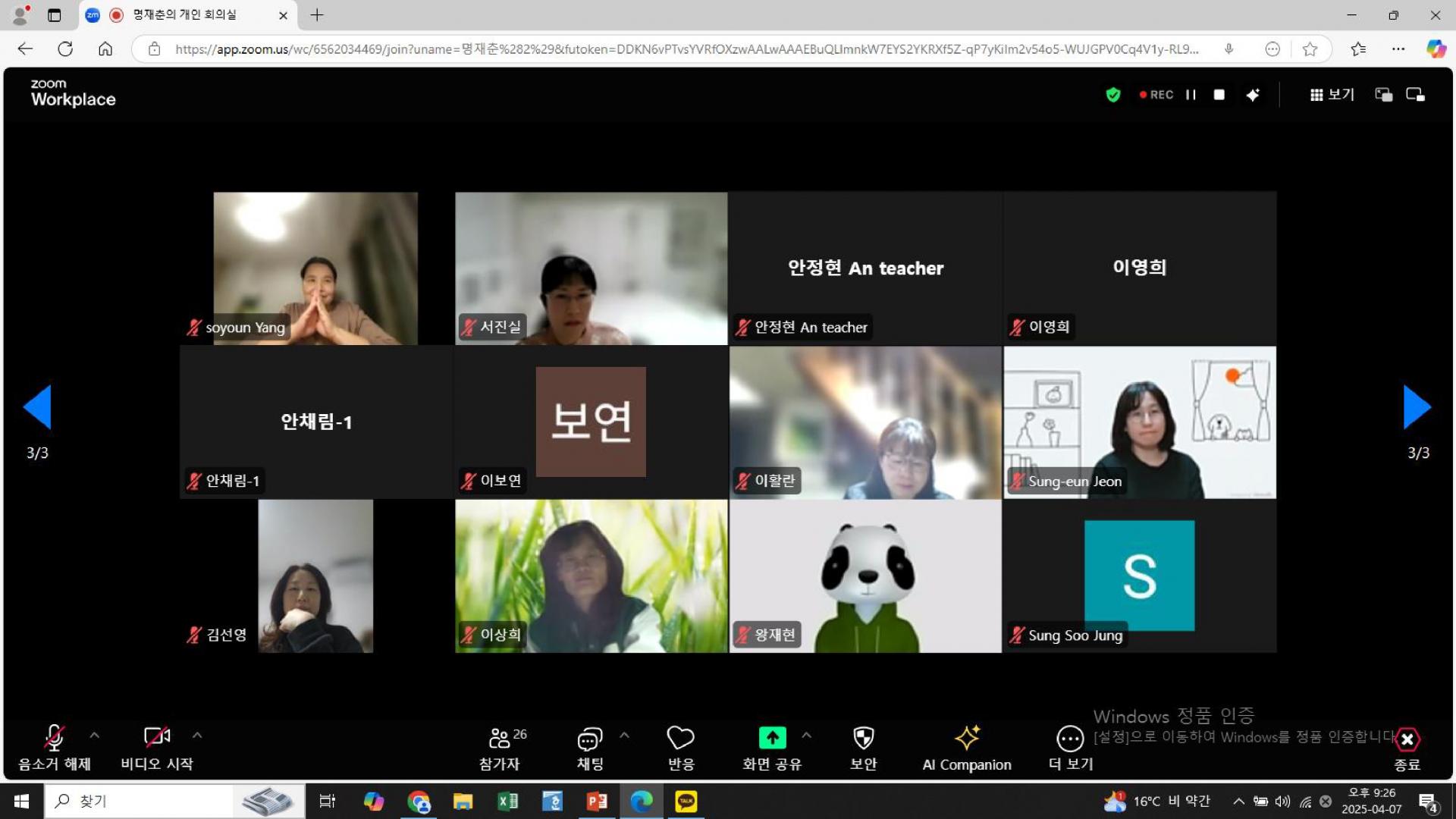This screenshot has width=1456, height=819.
Task: Open browser profile icon
Action: click(x=20, y=14)
